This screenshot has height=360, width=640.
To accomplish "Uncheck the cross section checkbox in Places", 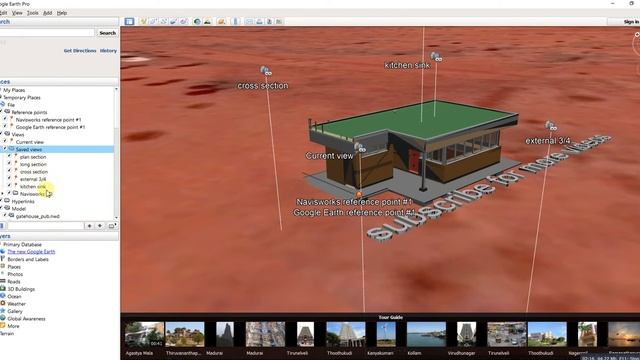I will [x=9, y=171].
